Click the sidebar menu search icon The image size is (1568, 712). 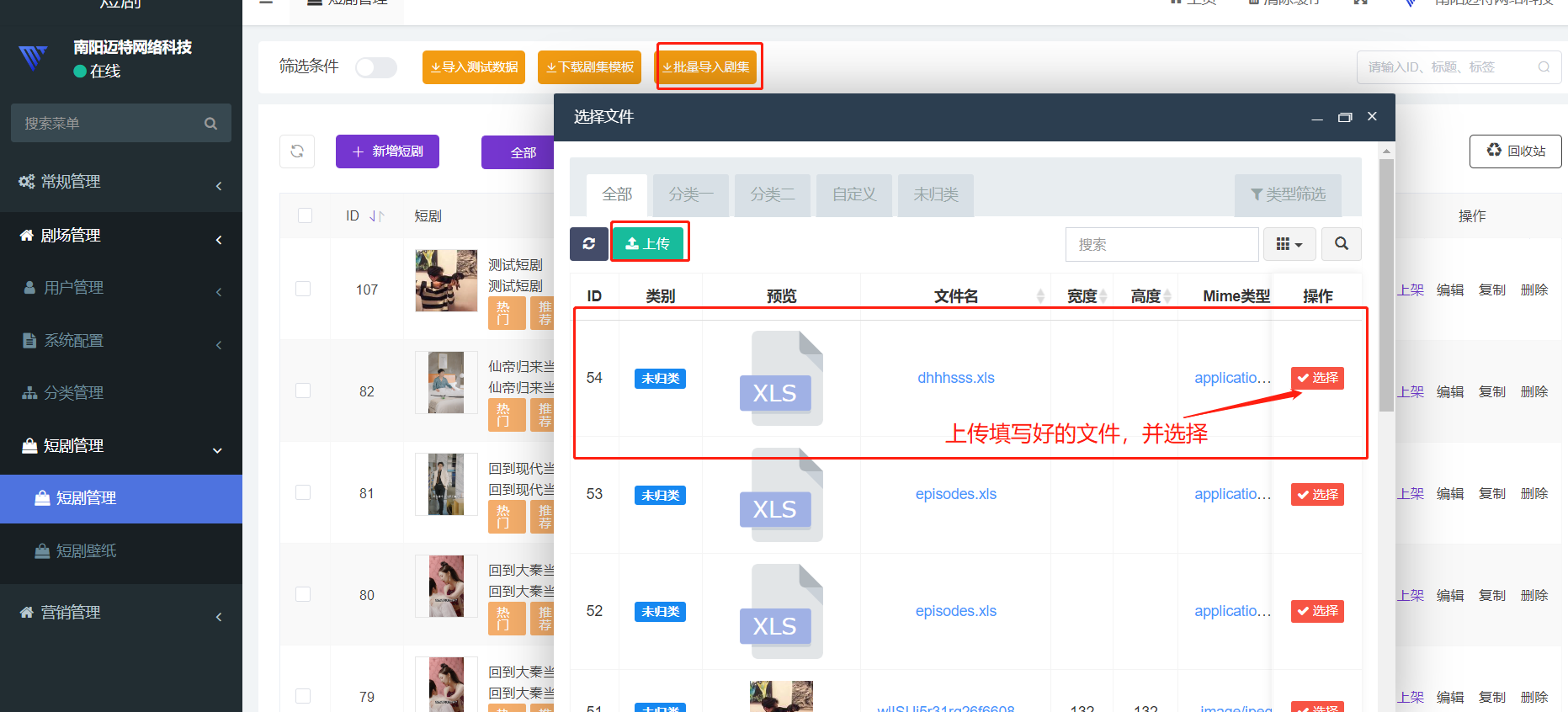(x=210, y=124)
